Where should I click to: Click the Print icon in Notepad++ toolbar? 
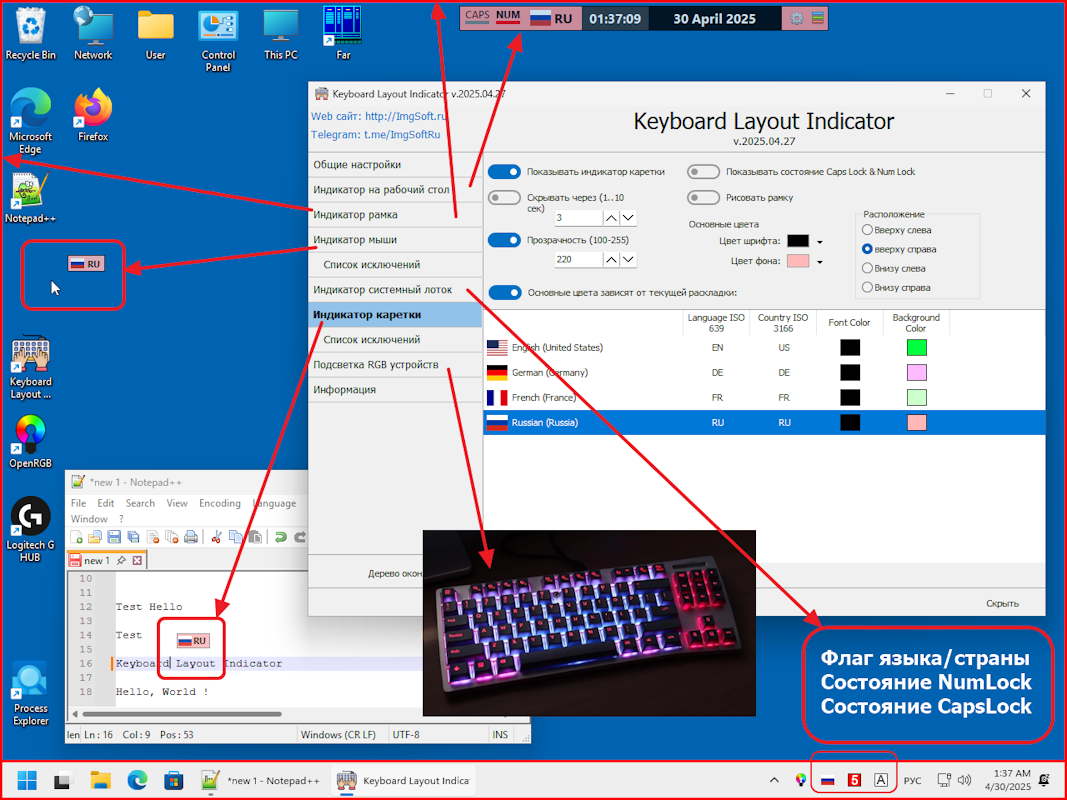click(x=191, y=537)
